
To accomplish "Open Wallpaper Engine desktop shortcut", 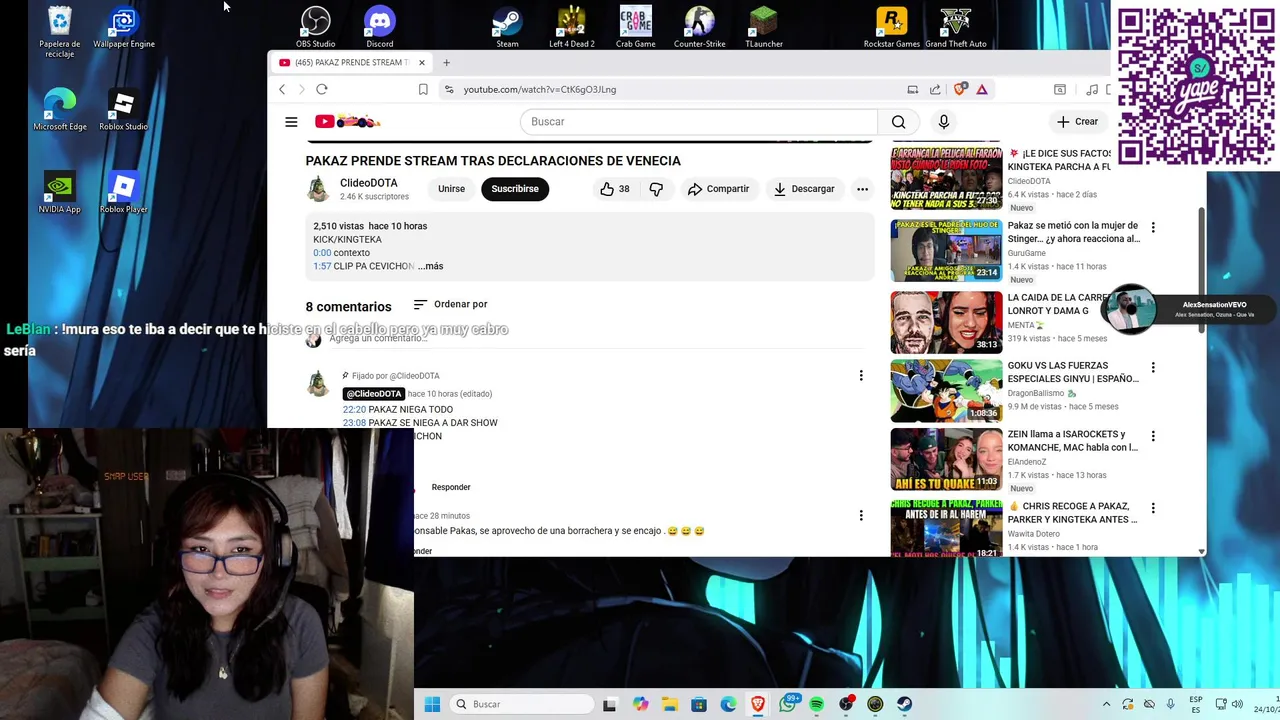I will 124,27.
